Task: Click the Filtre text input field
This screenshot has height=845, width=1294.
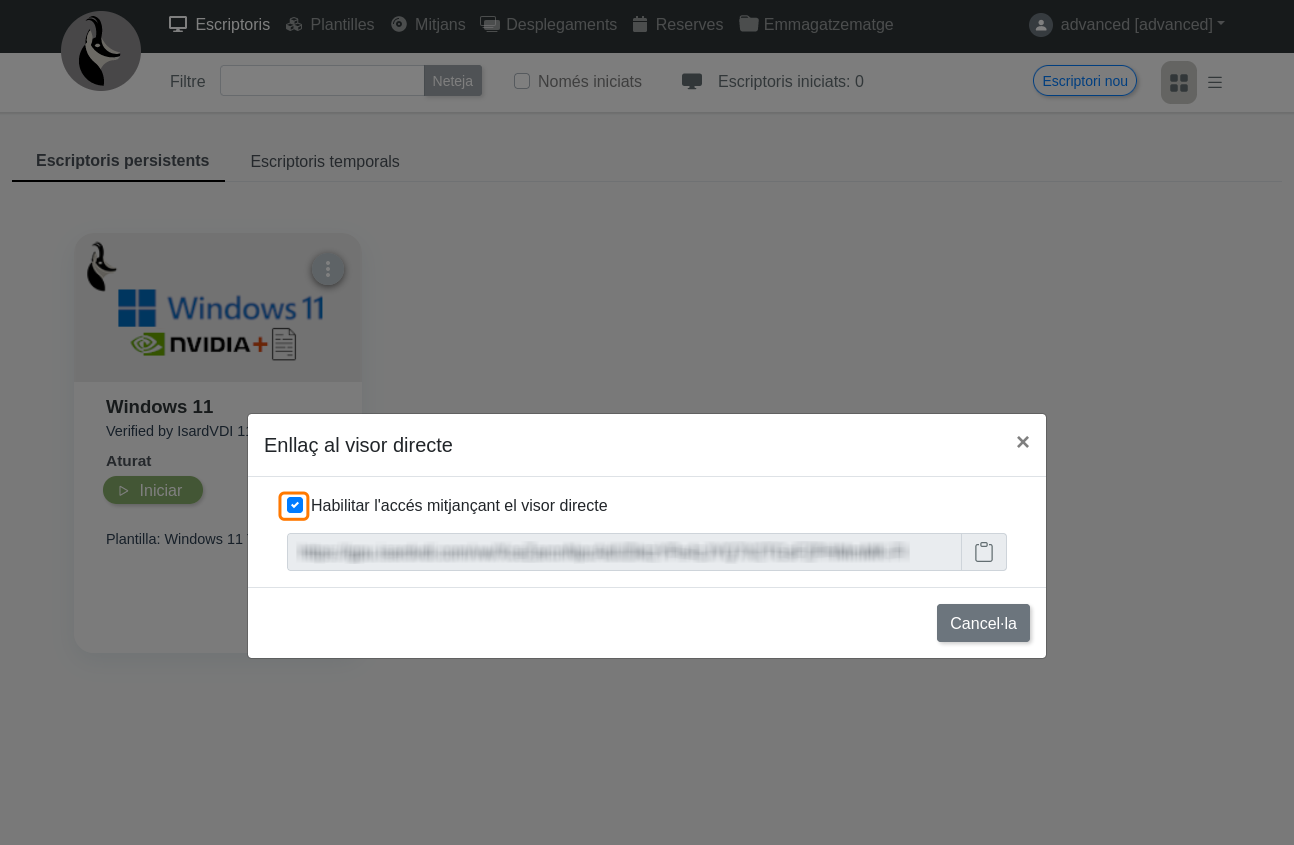Action: point(322,81)
